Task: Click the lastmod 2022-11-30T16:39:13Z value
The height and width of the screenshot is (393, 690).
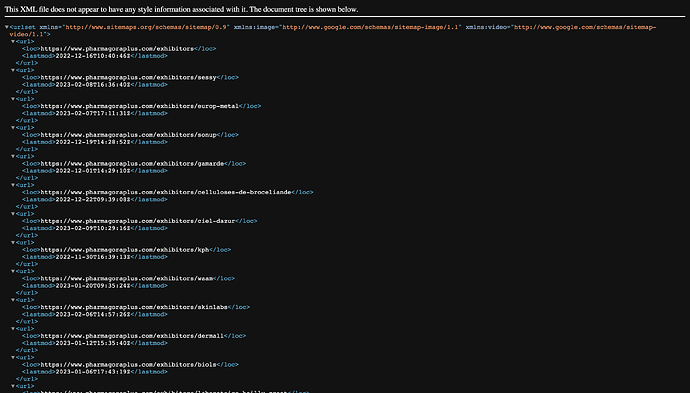Action: (93, 257)
